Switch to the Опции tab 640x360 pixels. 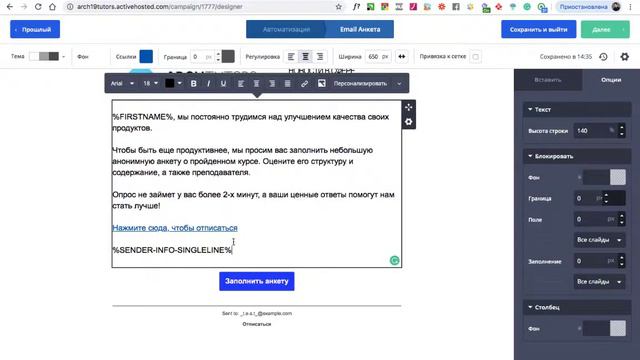click(611, 80)
